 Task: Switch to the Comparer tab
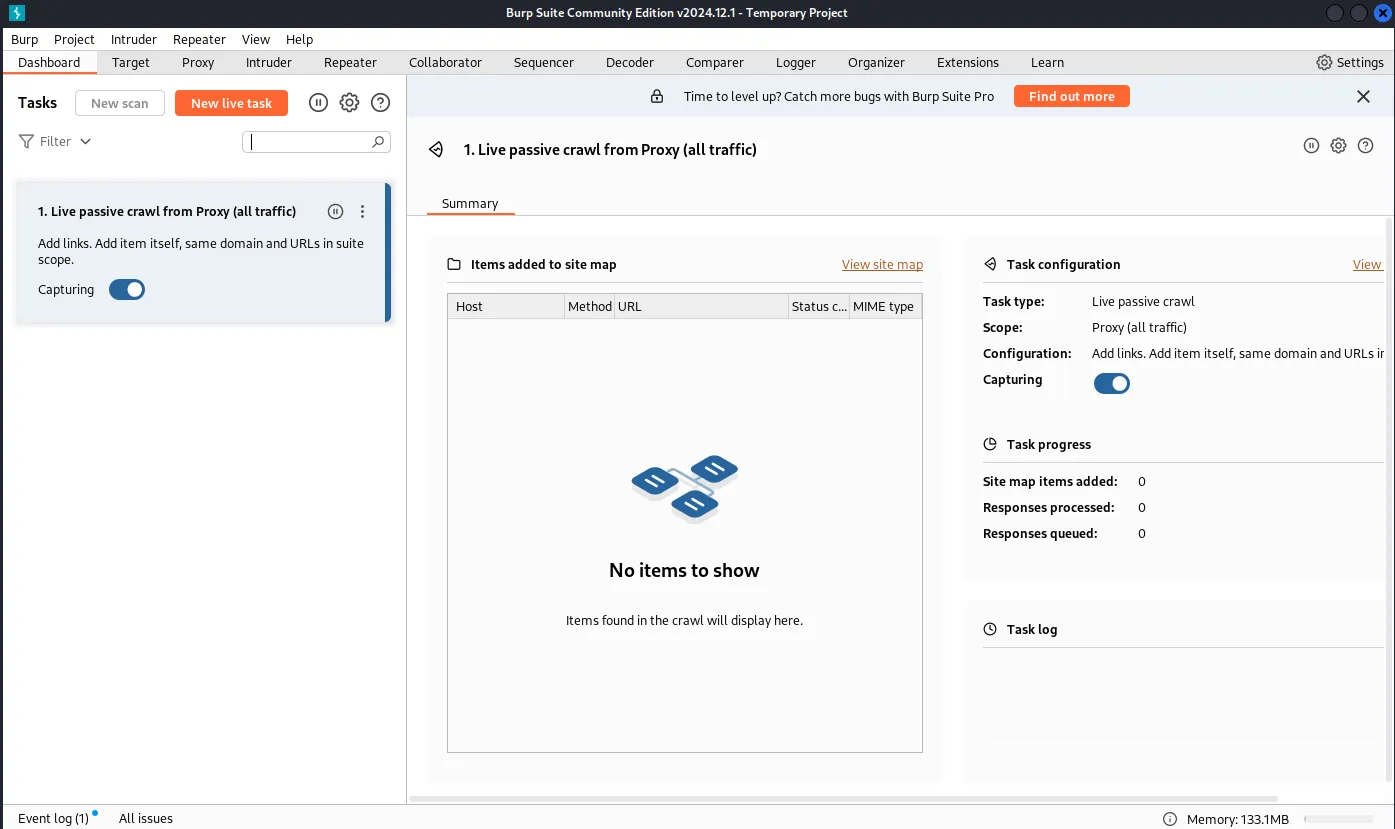click(715, 62)
